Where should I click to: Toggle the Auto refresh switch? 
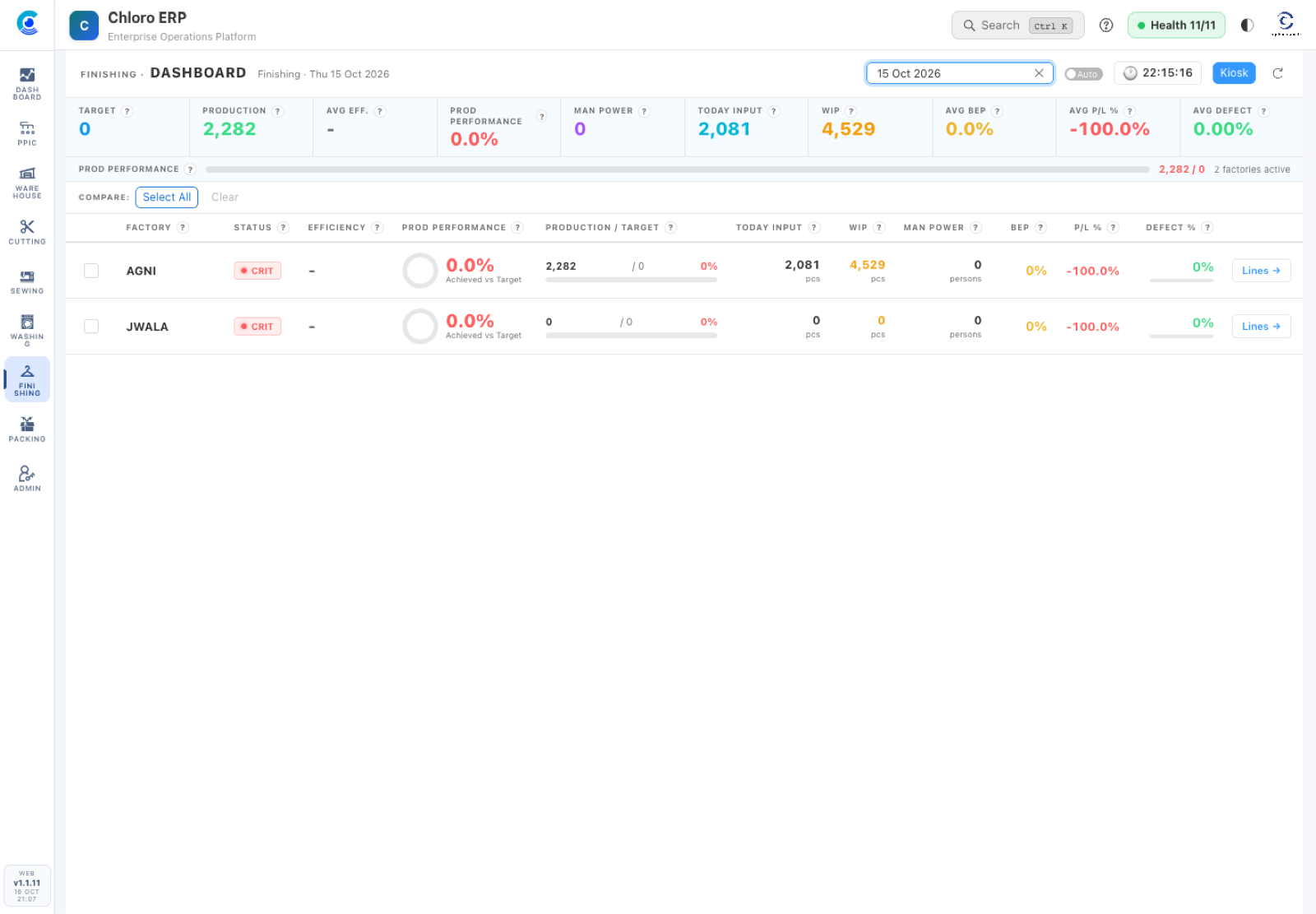tap(1083, 74)
